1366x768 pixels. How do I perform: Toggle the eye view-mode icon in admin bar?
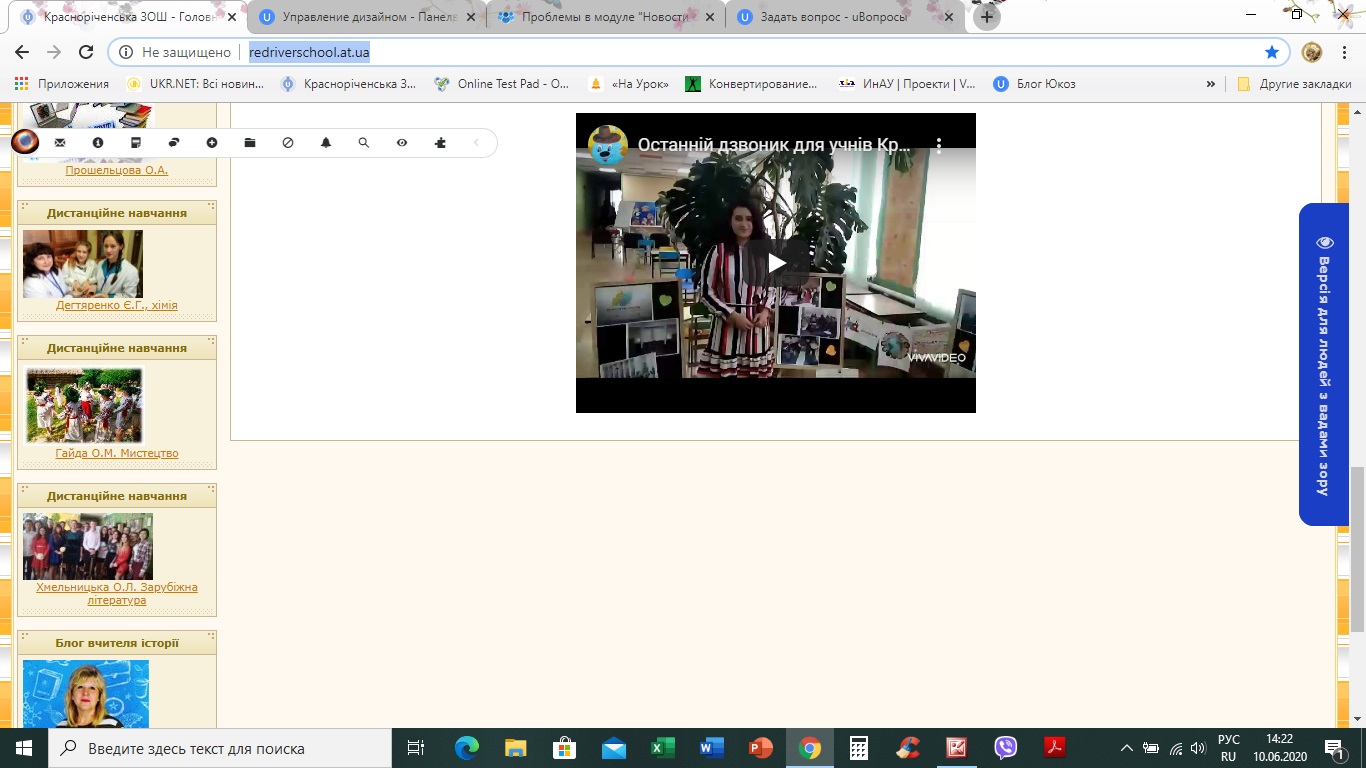[x=402, y=143]
